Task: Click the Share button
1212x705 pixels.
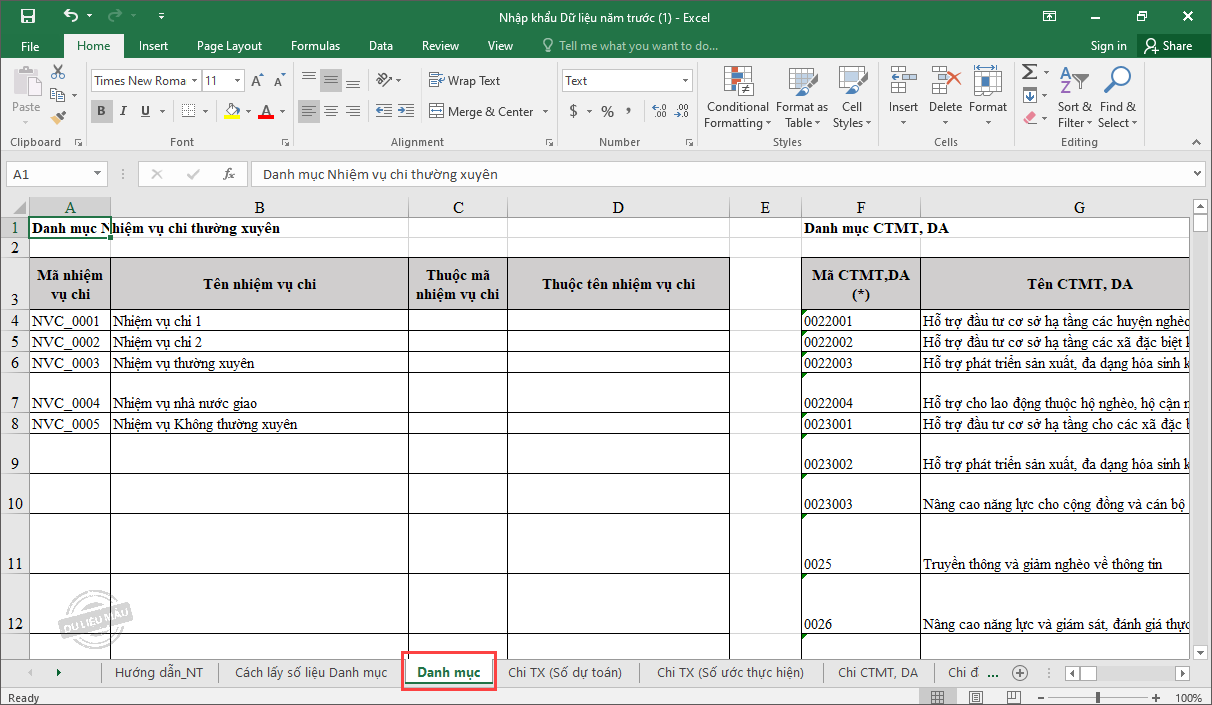Action: 1168,46
